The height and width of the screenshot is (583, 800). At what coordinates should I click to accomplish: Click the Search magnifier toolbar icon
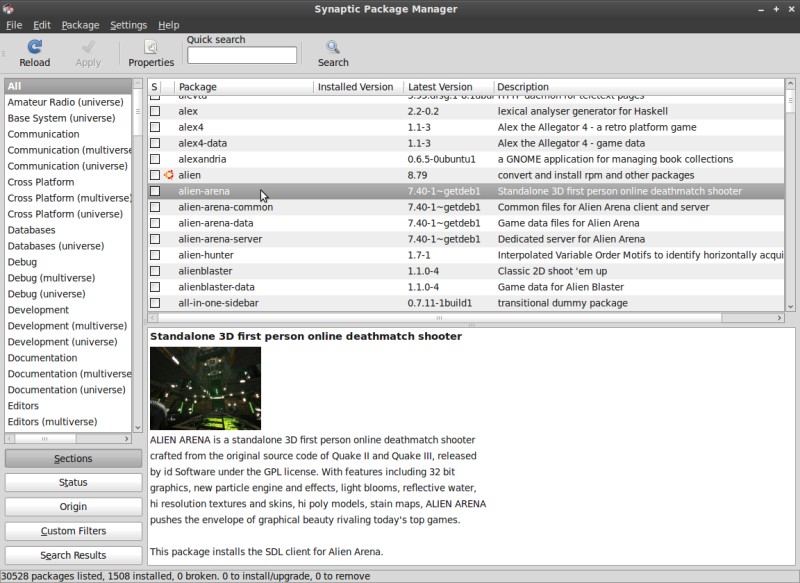point(333,47)
